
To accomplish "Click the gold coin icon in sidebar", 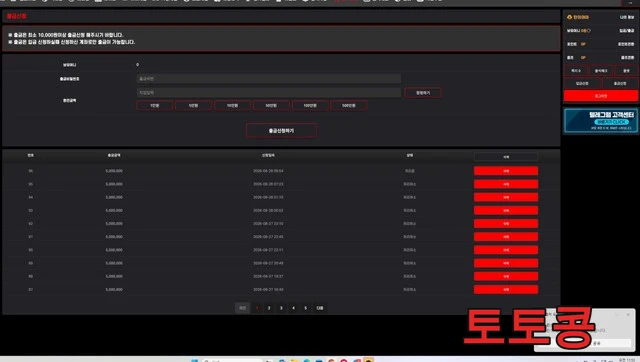I will pos(569,17).
